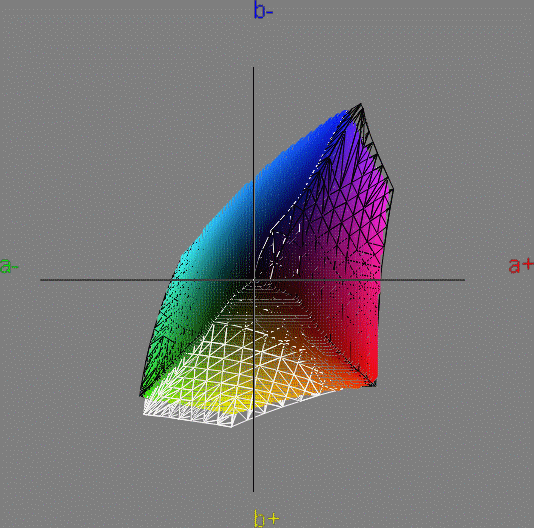
Task: Select the top peak of black wireframe
Action: point(361,104)
